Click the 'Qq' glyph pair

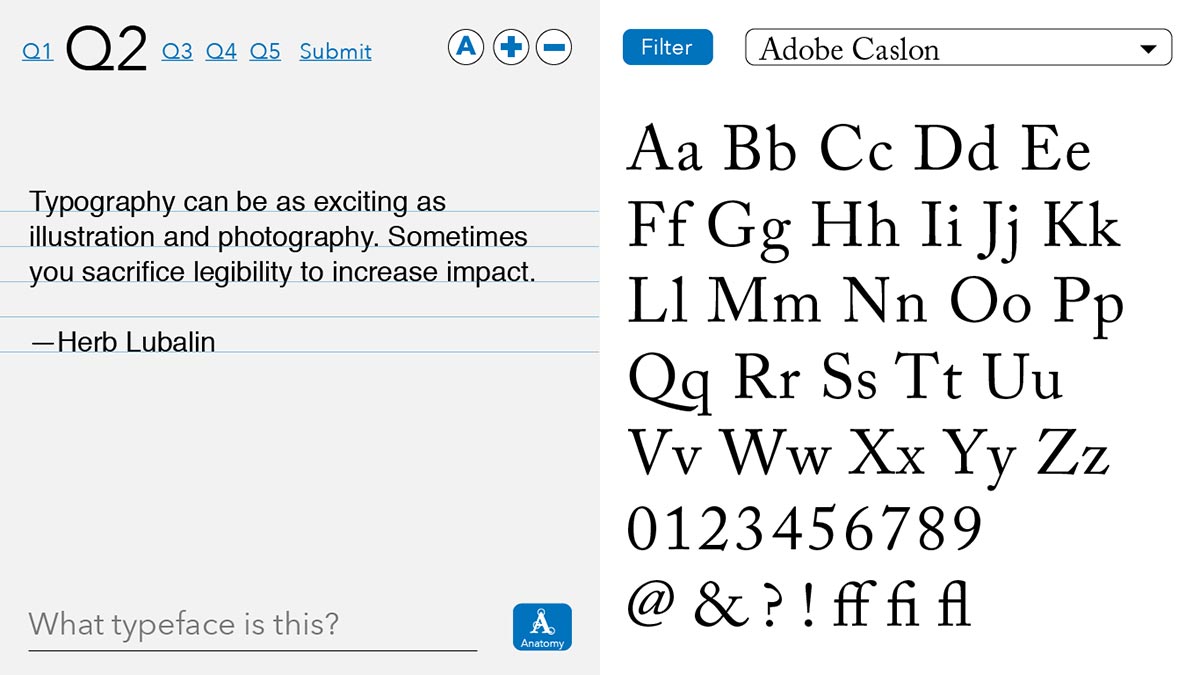(x=670, y=382)
